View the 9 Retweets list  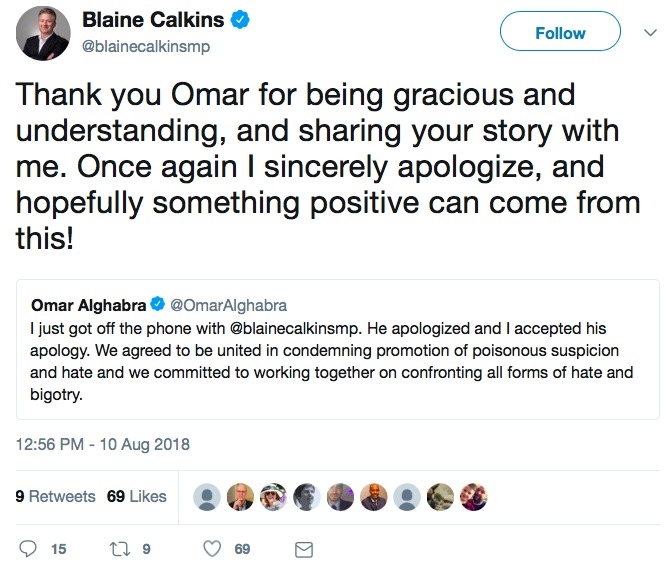coord(55,496)
